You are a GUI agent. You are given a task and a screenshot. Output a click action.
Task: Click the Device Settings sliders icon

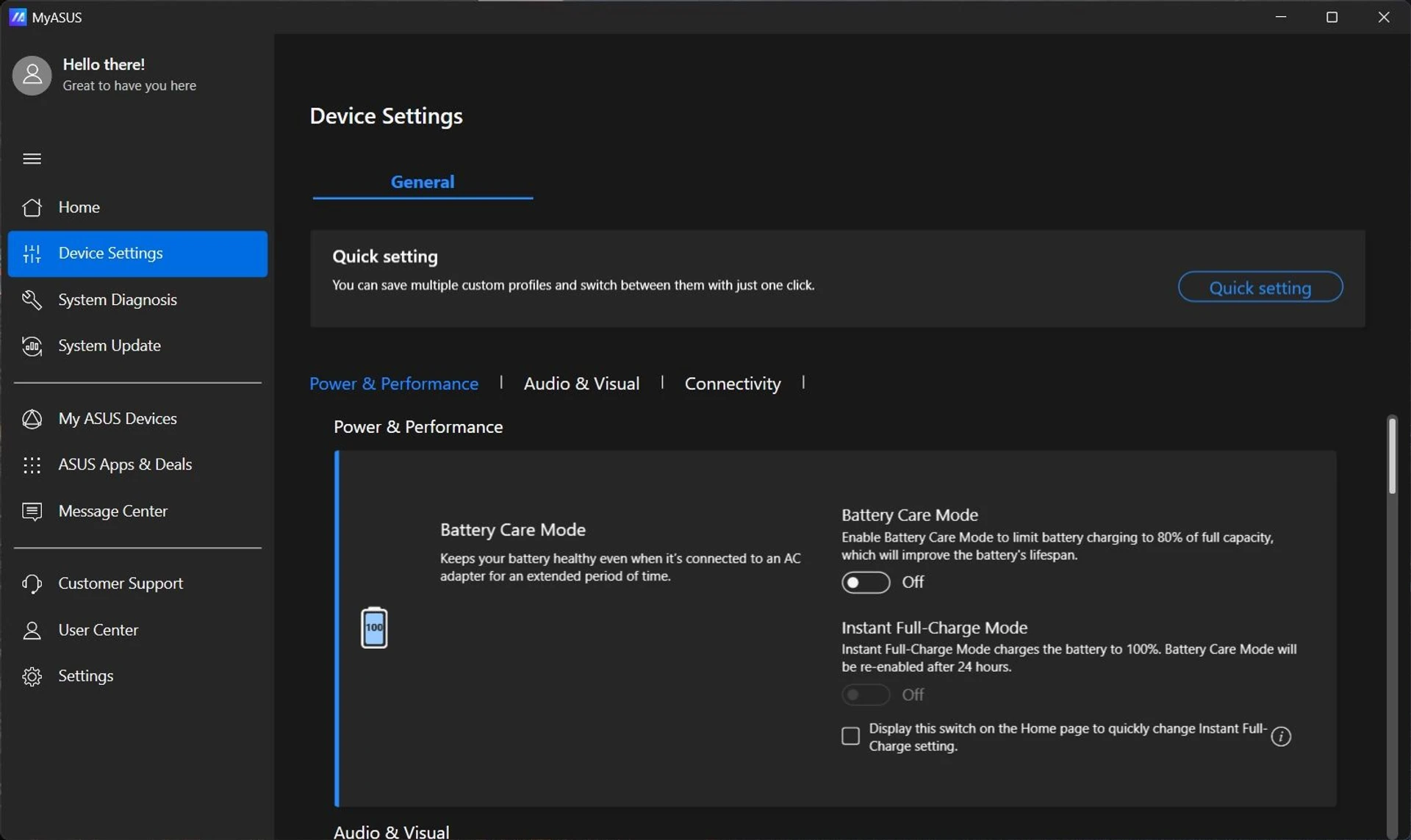coord(32,254)
